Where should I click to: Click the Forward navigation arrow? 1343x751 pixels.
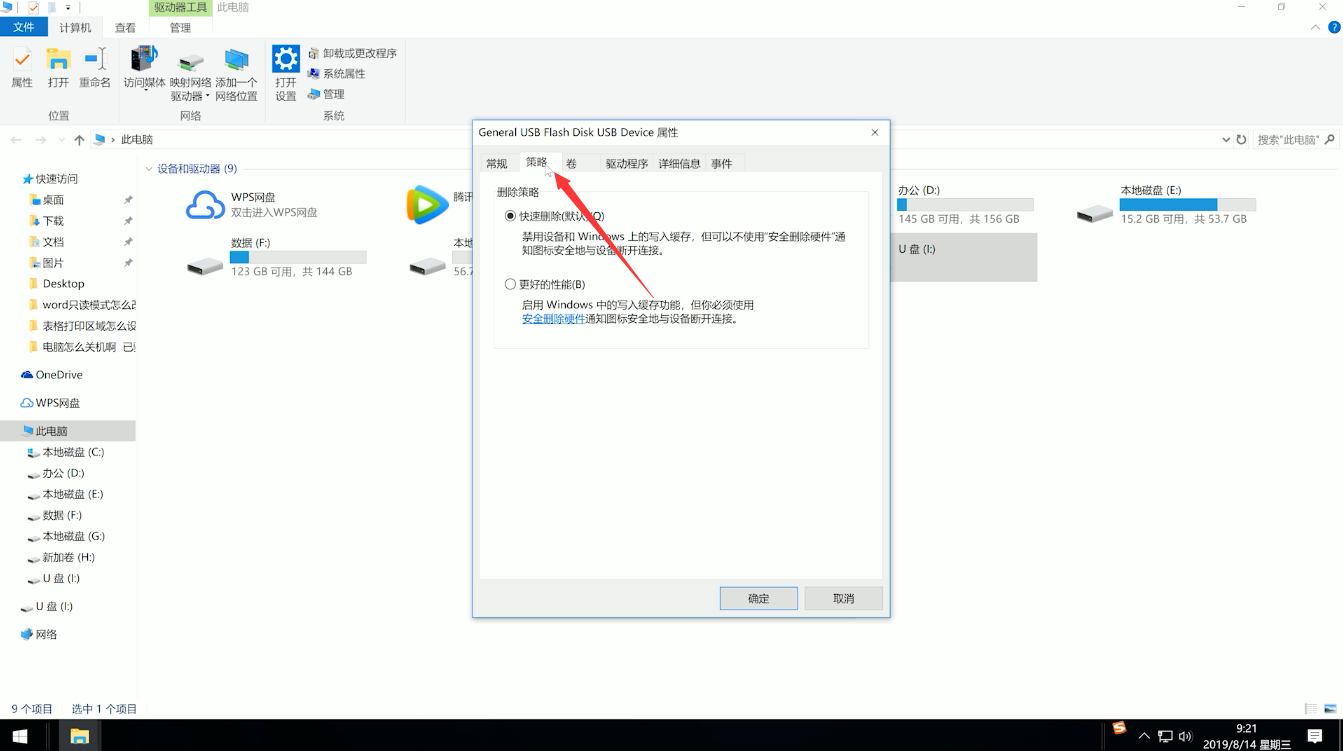click(40, 140)
